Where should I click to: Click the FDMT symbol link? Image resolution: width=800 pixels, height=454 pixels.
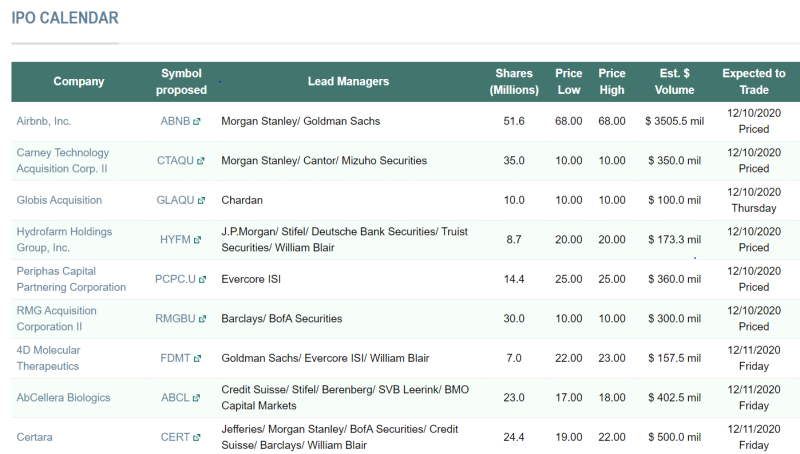point(175,359)
